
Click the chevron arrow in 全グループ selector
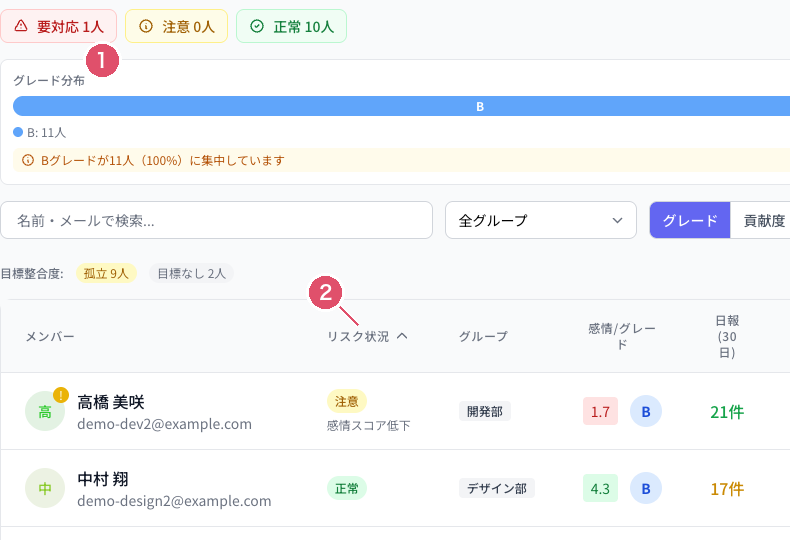point(617,221)
